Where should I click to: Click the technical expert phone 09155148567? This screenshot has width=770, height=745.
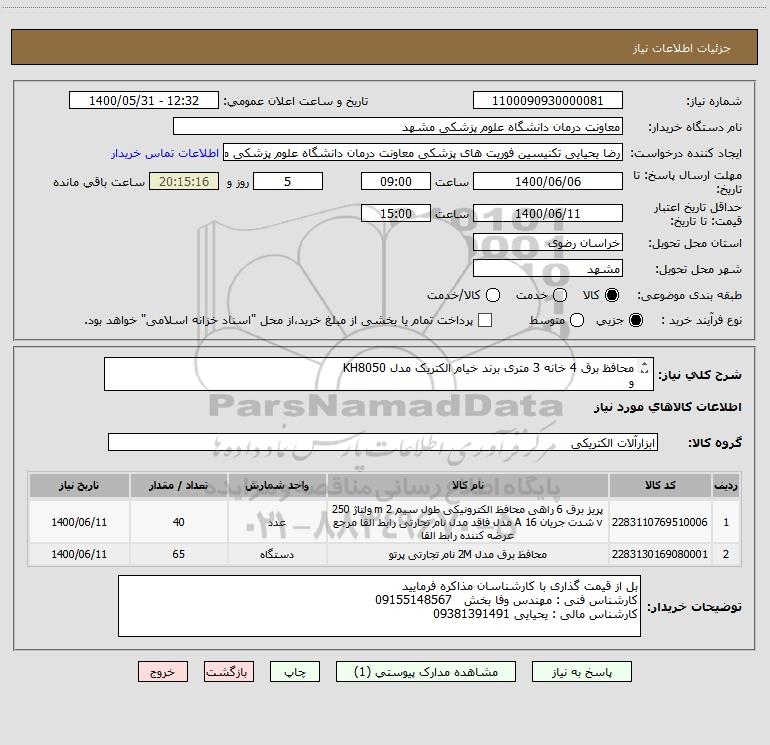point(413,600)
